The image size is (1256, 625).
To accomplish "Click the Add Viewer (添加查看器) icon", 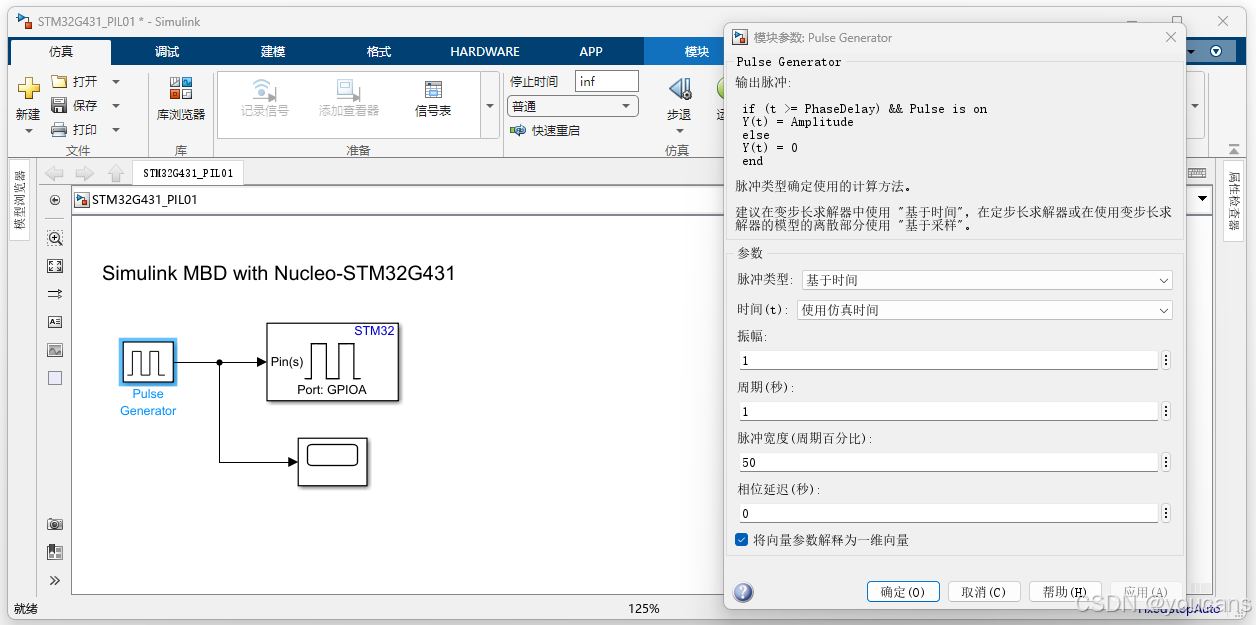I will click(348, 90).
